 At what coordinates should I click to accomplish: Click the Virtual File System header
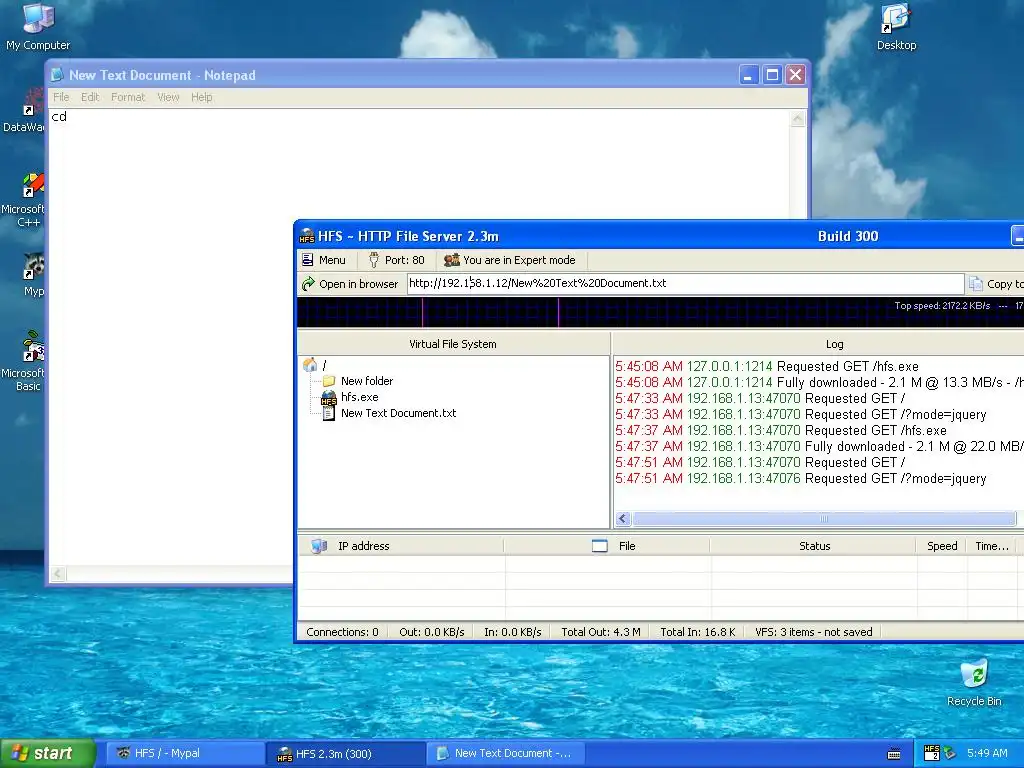453,344
